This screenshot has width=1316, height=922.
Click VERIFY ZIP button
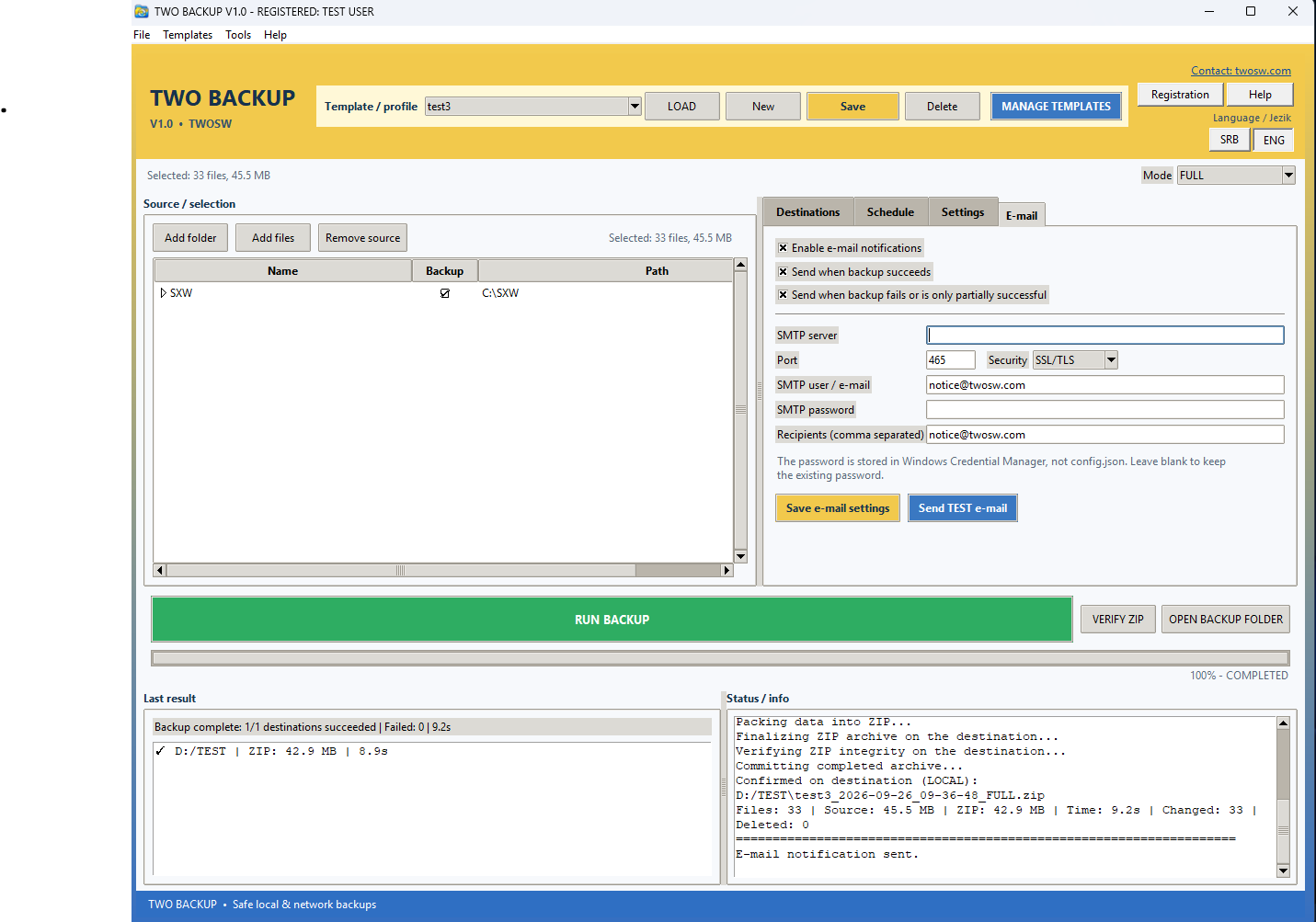[1118, 620]
